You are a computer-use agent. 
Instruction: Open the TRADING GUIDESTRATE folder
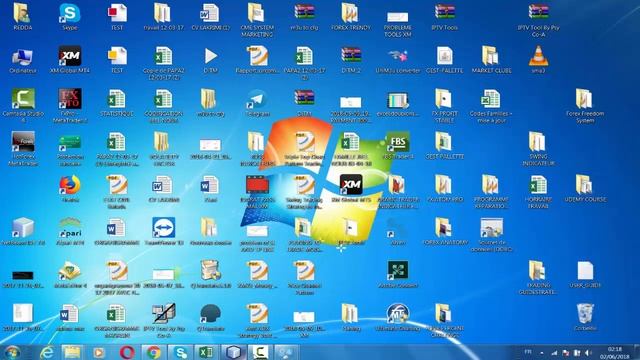[x=538, y=278]
